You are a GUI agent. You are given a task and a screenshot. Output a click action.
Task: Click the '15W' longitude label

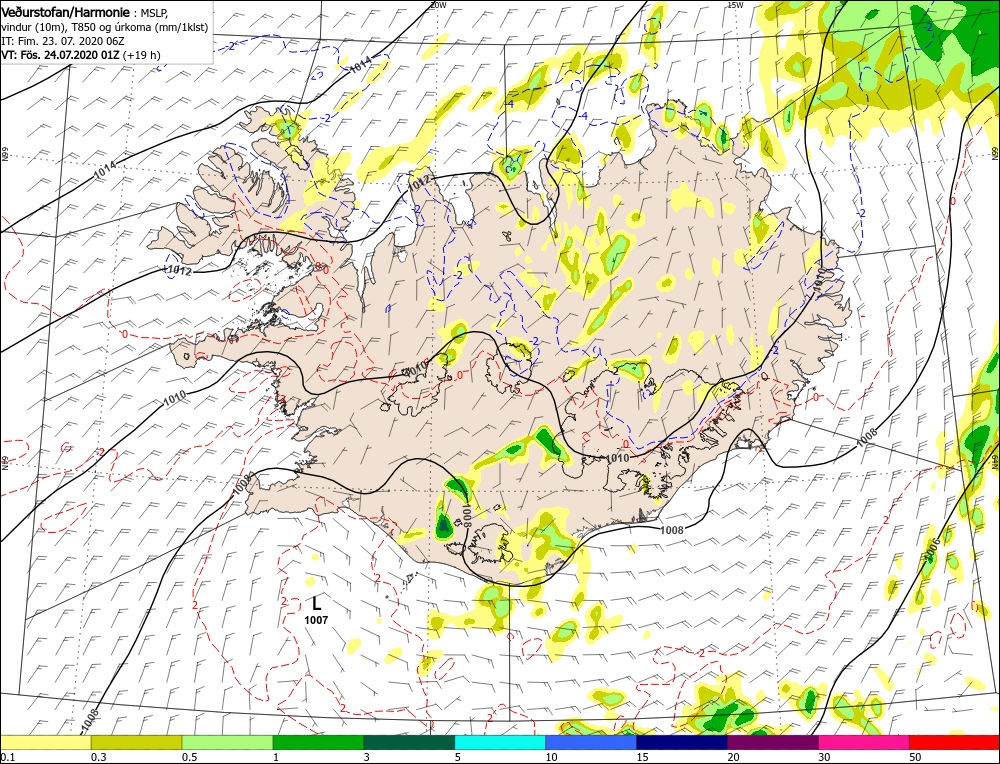(735, 4)
